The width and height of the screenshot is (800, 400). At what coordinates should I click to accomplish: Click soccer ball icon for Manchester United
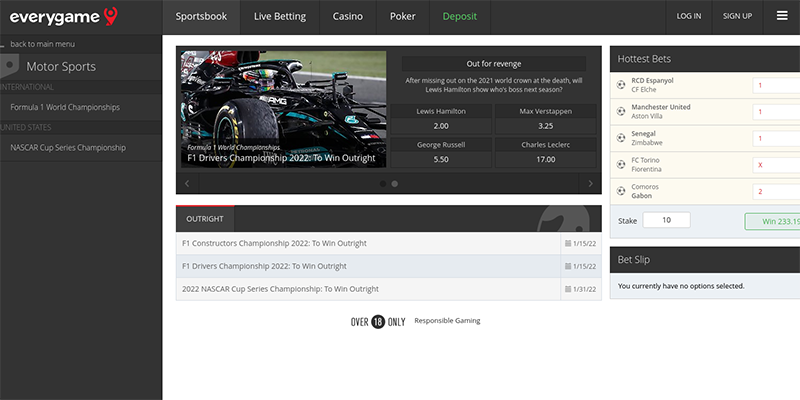621,111
